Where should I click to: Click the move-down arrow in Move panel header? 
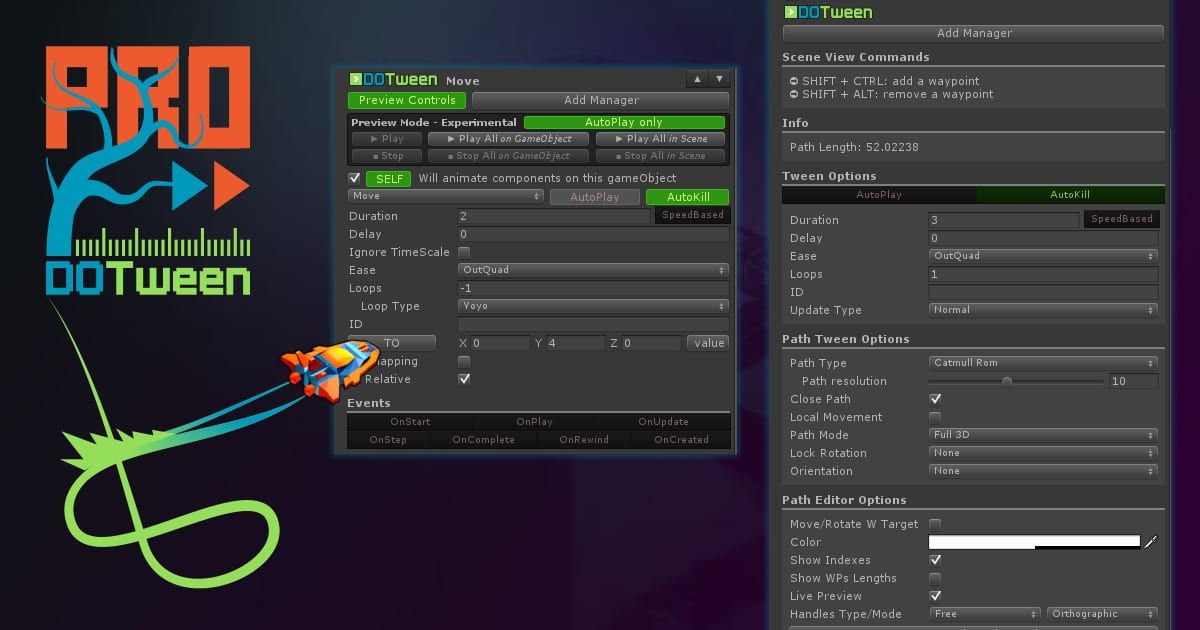pyautogui.click(x=719, y=79)
